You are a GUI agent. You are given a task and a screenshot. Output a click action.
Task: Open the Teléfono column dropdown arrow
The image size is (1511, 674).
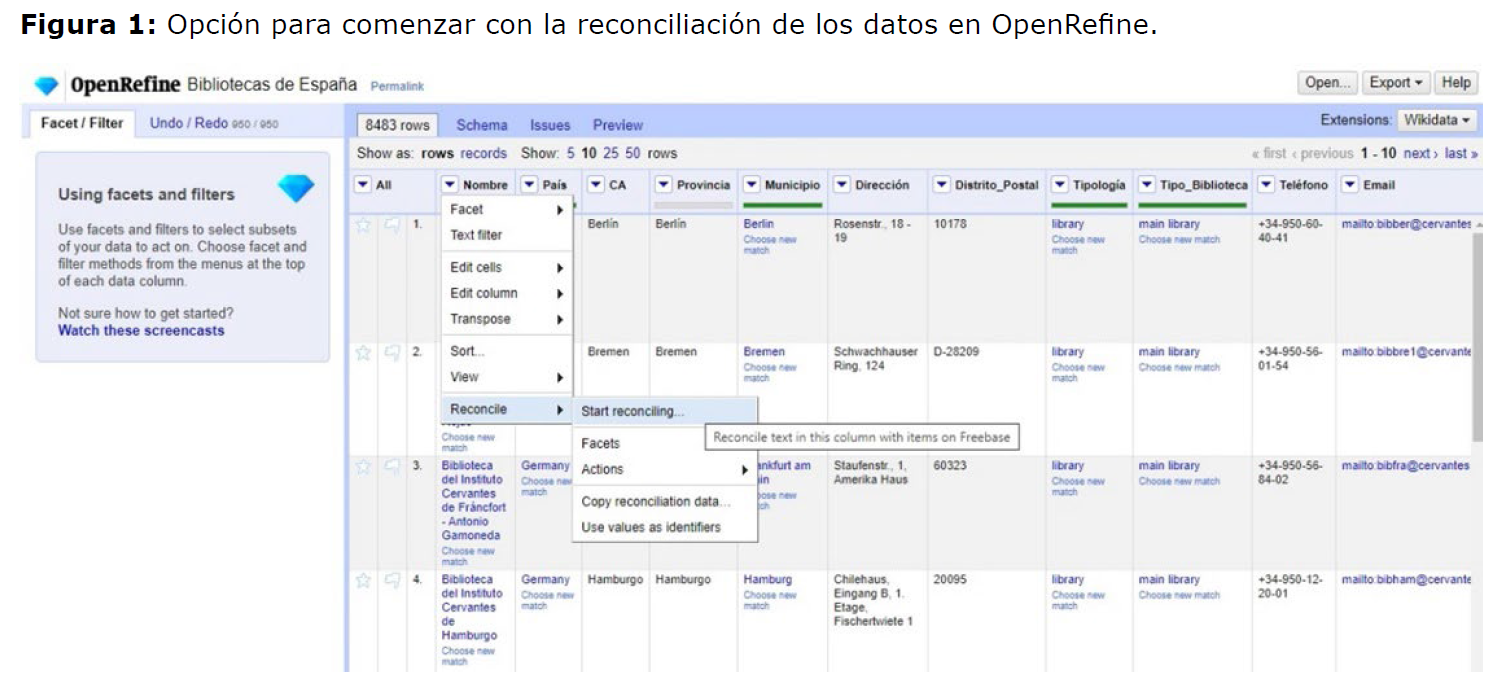[x=1267, y=185]
